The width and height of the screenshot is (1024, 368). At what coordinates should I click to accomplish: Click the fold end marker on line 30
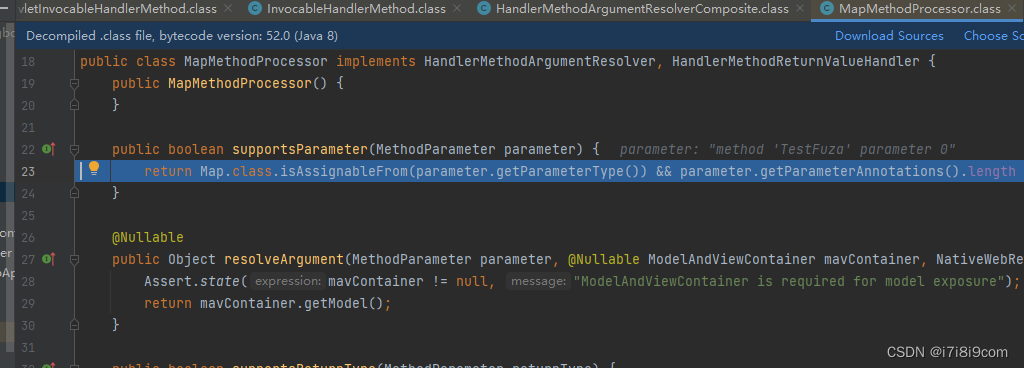pyautogui.click(x=74, y=324)
